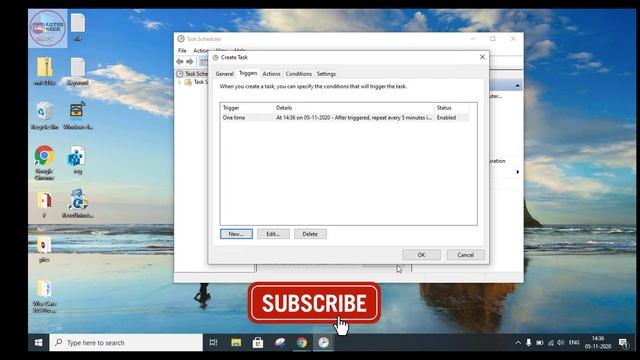Viewport: 640px width, 360px height.
Task: Open the Settings tab in Create Task
Action: (x=326, y=74)
